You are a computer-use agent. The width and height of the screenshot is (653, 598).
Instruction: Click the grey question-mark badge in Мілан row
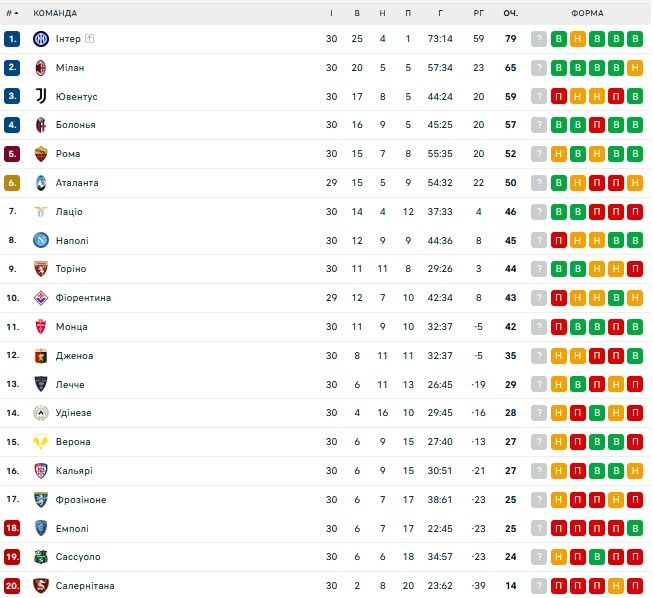click(x=539, y=68)
